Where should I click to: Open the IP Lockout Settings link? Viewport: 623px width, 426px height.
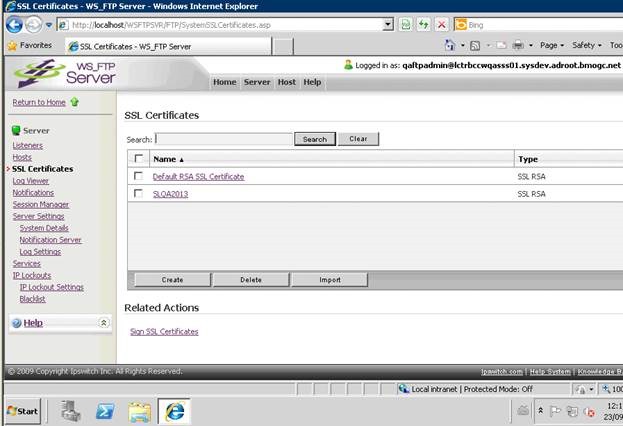(52, 287)
